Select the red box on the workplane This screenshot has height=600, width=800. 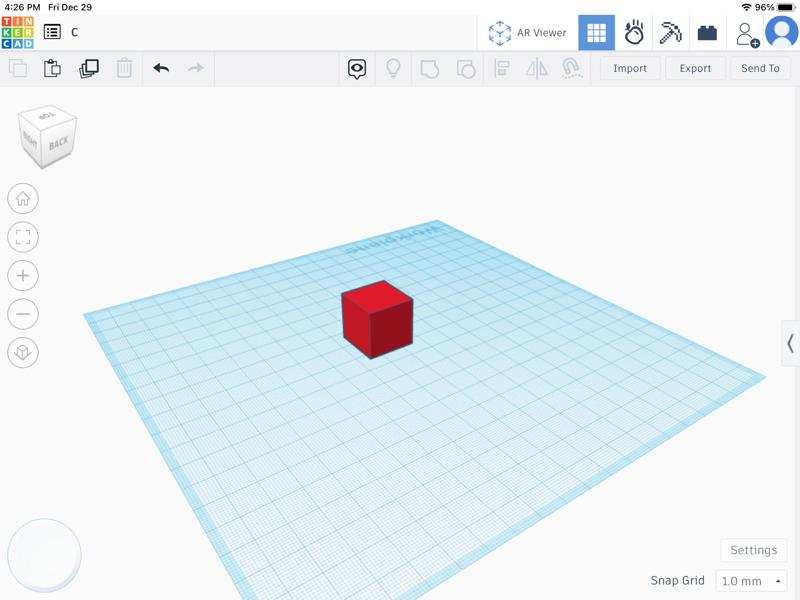(x=375, y=318)
